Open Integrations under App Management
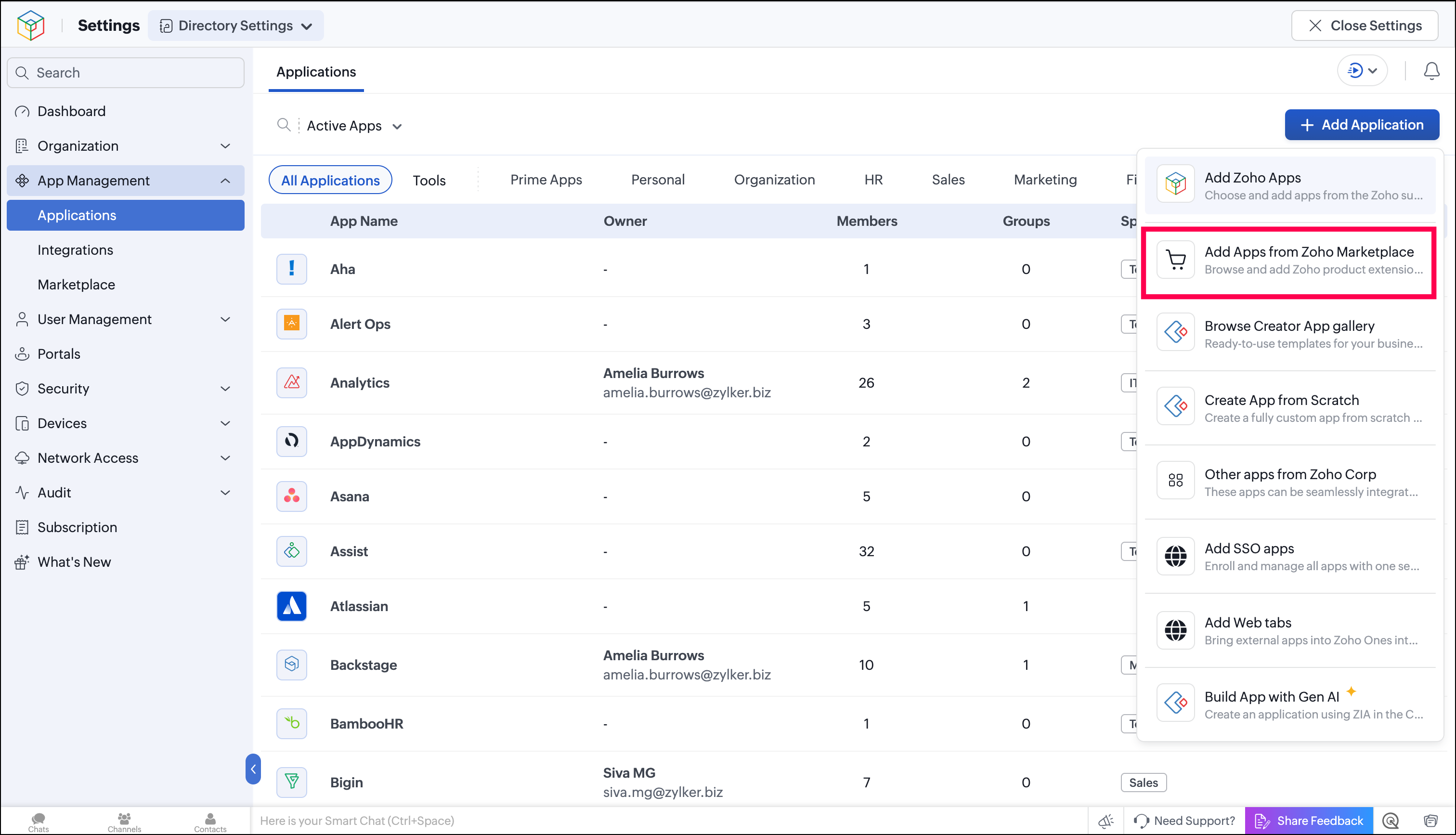The height and width of the screenshot is (835, 1456). tap(125, 250)
